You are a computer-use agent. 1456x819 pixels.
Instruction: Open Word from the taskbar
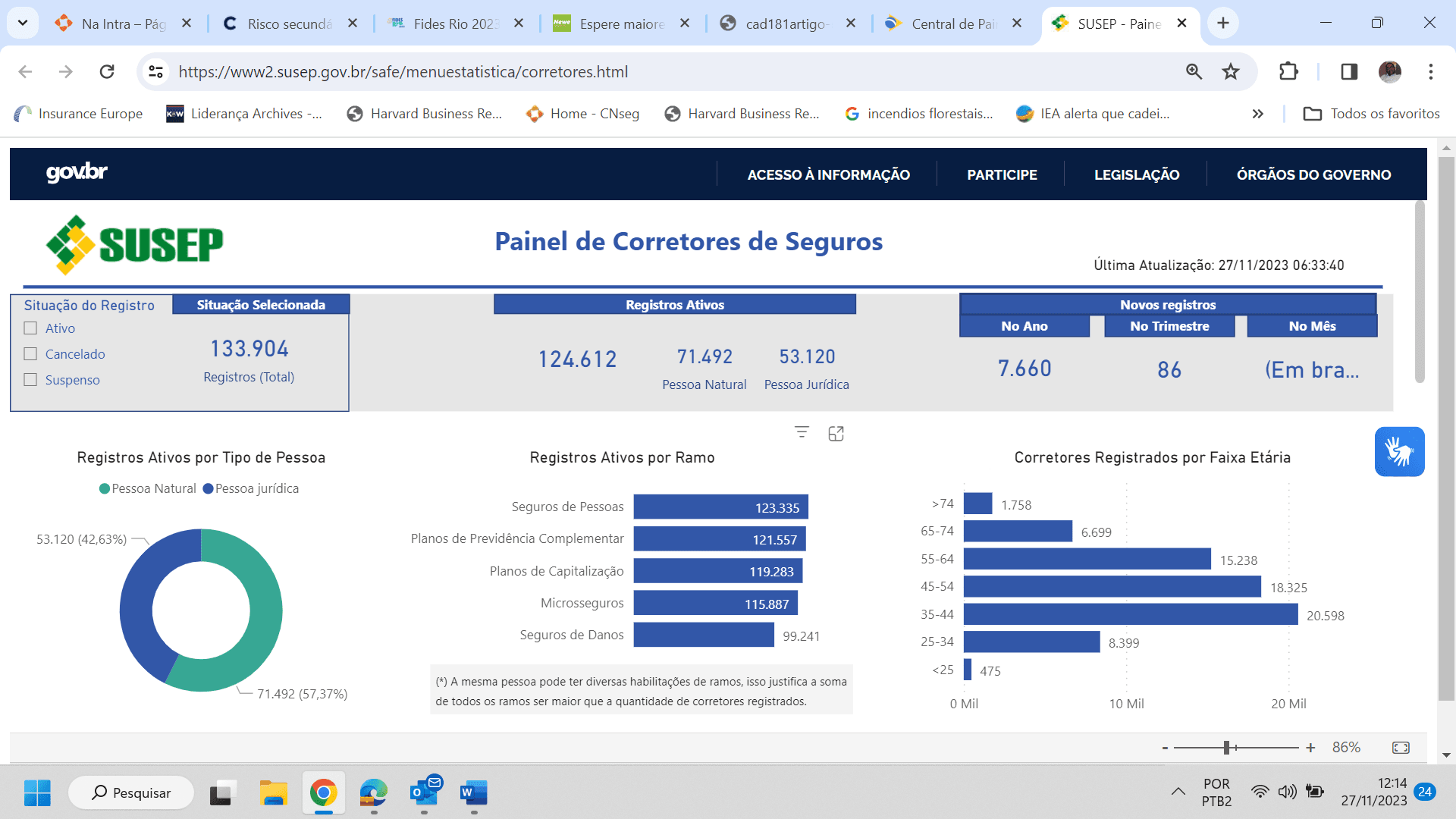pyautogui.click(x=473, y=793)
